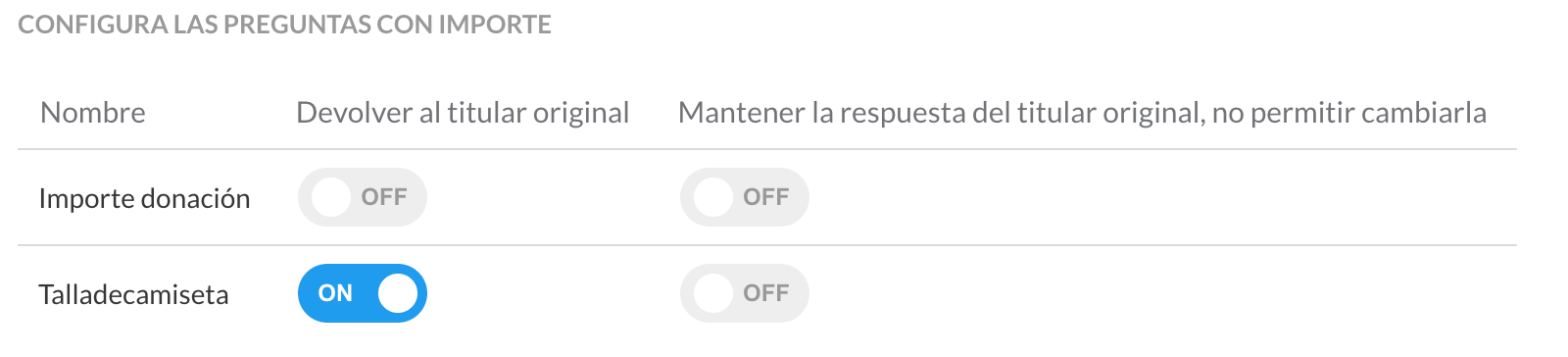Click the Devolver al titular original column header
The width and height of the screenshot is (1568, 357).
tap(463, 113)
